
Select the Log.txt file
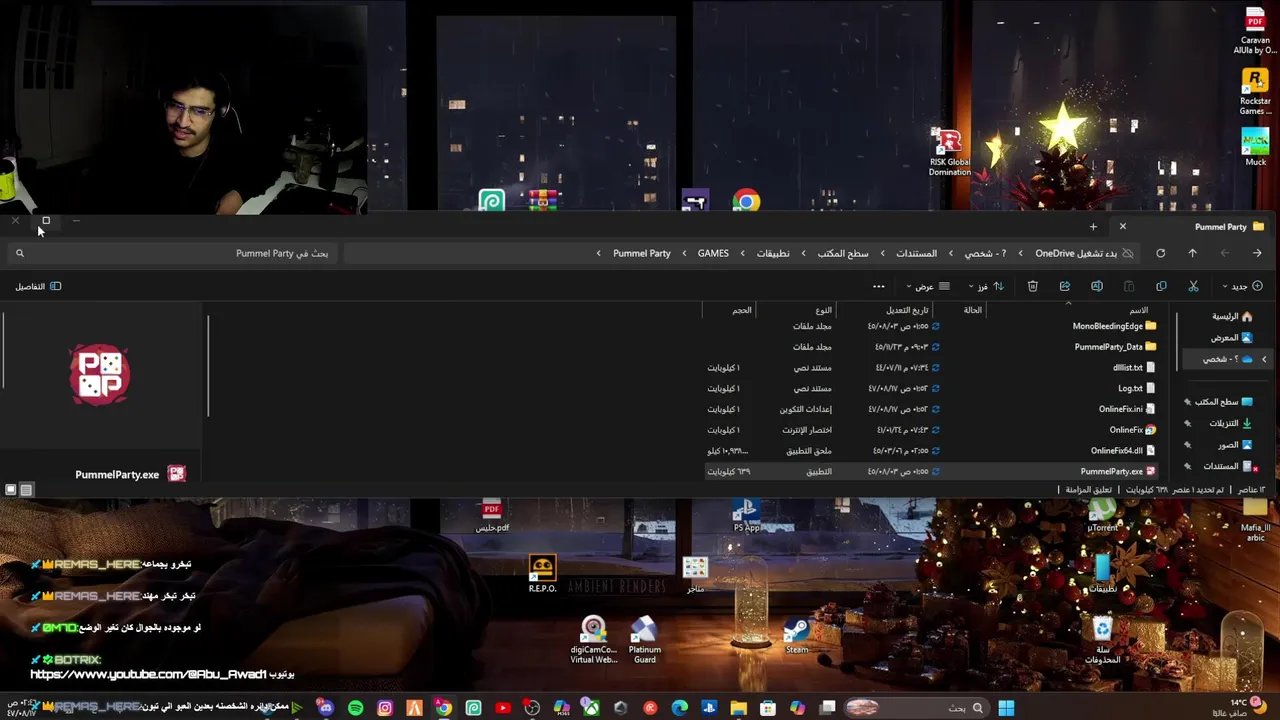tap(1137, 389)
